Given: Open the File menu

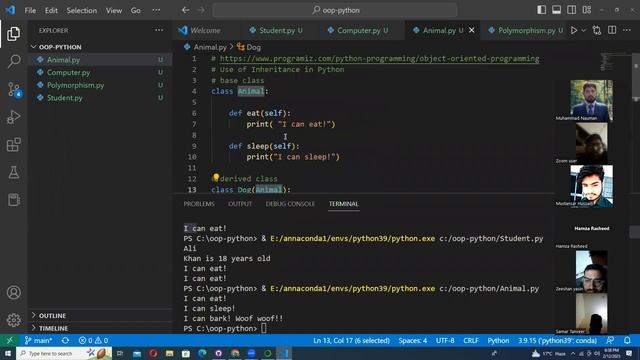Looking at the screenshot, I should [30, 10].
